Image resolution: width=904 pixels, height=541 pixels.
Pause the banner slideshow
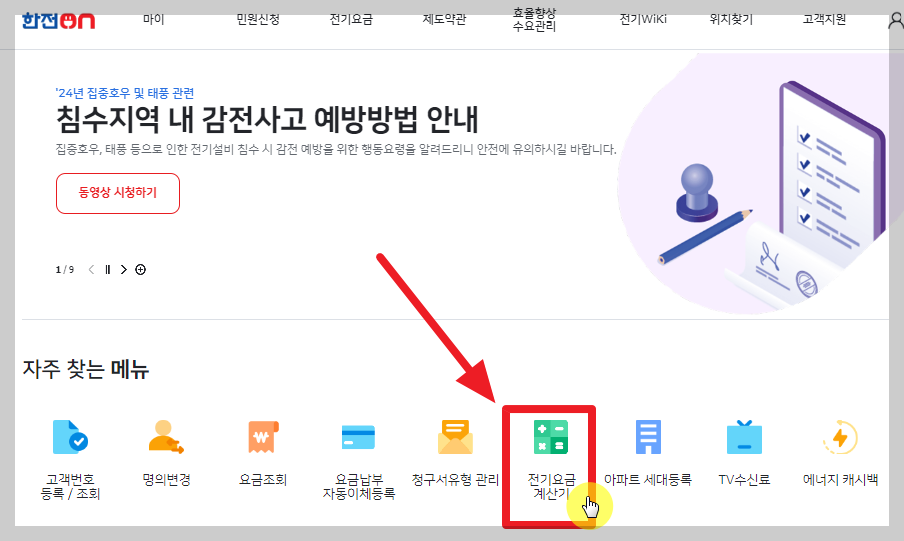(108, 269)
